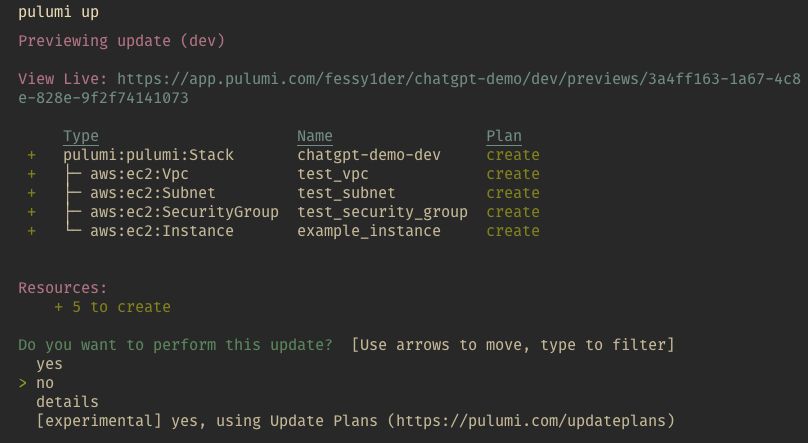Viewport: 808px width, 443px height.
Task: Click the 'pulumi up' command text
Action: pyautogui.click(x=58, y=12)
